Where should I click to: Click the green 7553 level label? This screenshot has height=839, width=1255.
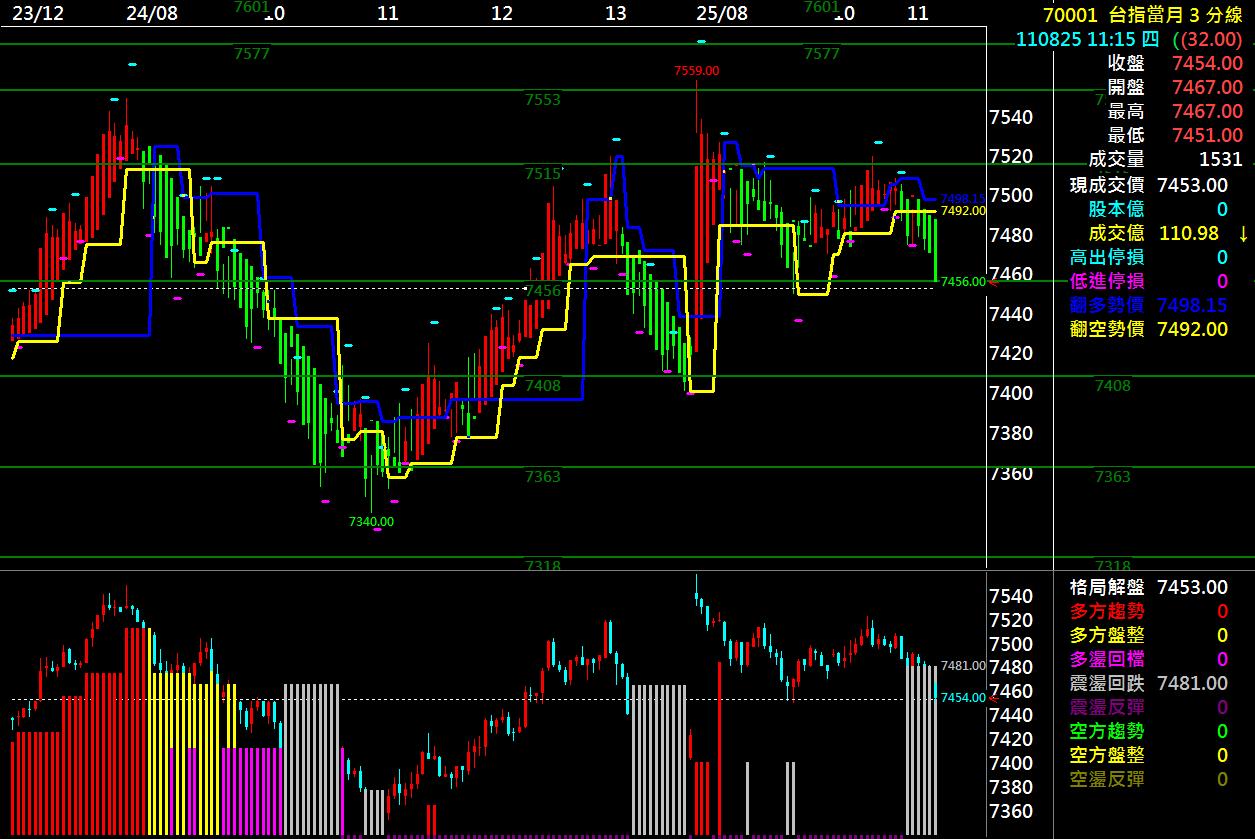543,100
